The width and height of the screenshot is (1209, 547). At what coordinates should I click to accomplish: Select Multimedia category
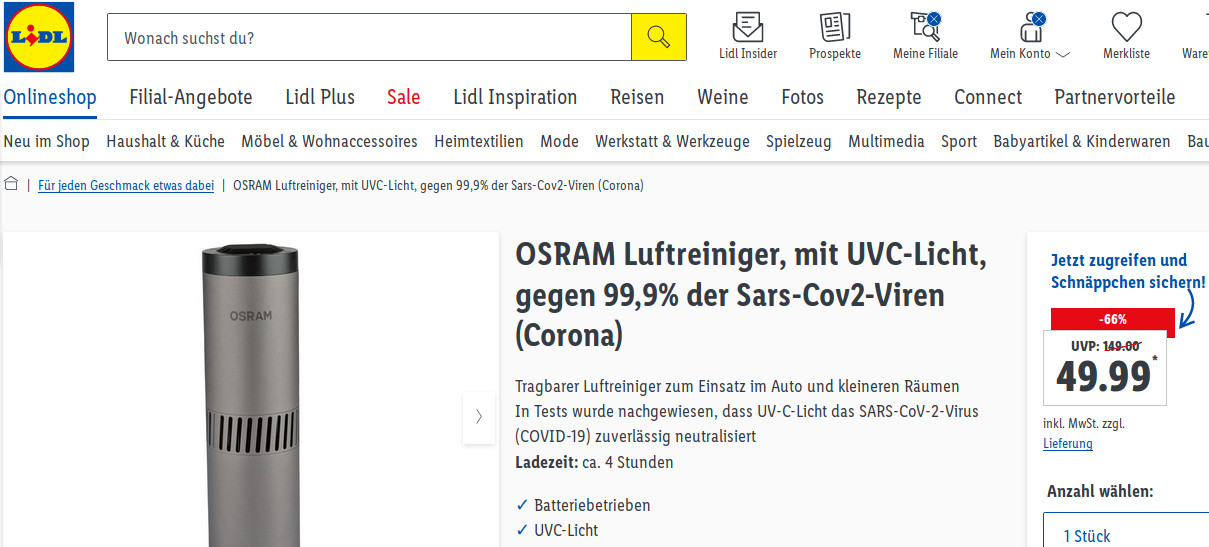pyautogui.click(x=886, y=141)
